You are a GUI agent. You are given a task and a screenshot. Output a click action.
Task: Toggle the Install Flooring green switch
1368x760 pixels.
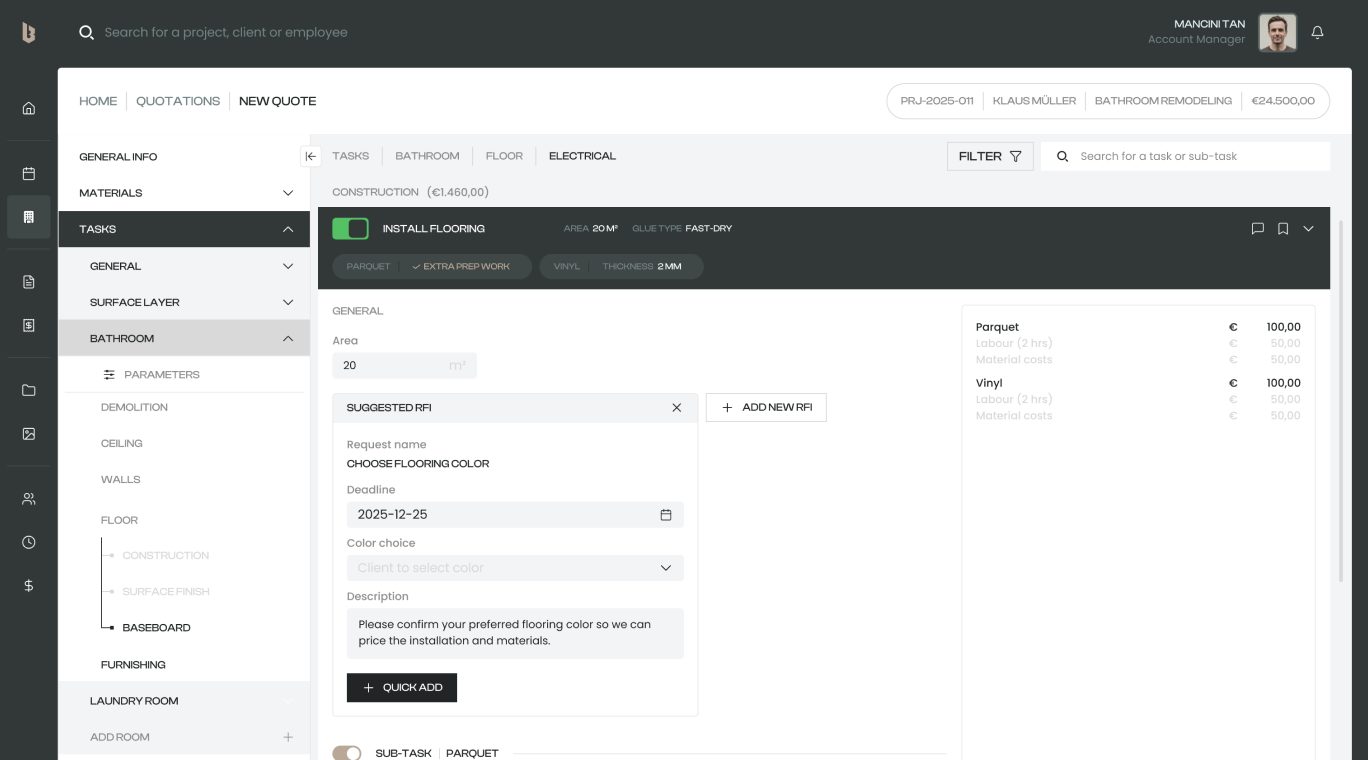(350, 229)
